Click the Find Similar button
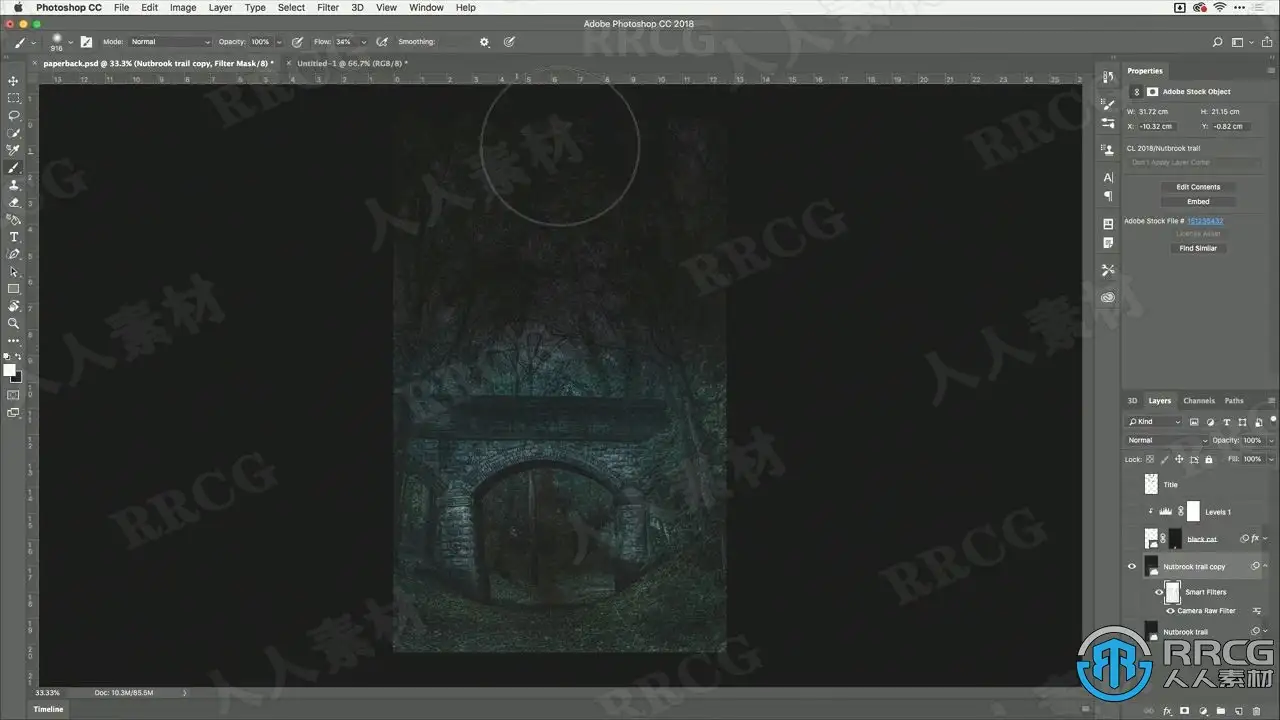The image size is (1280, 720). pos(1198,248)
